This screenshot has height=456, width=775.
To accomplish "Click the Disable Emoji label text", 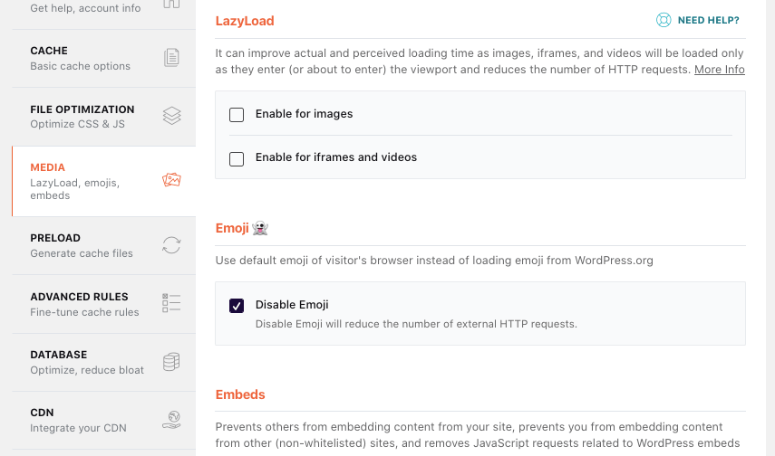I will click(292, 304).
